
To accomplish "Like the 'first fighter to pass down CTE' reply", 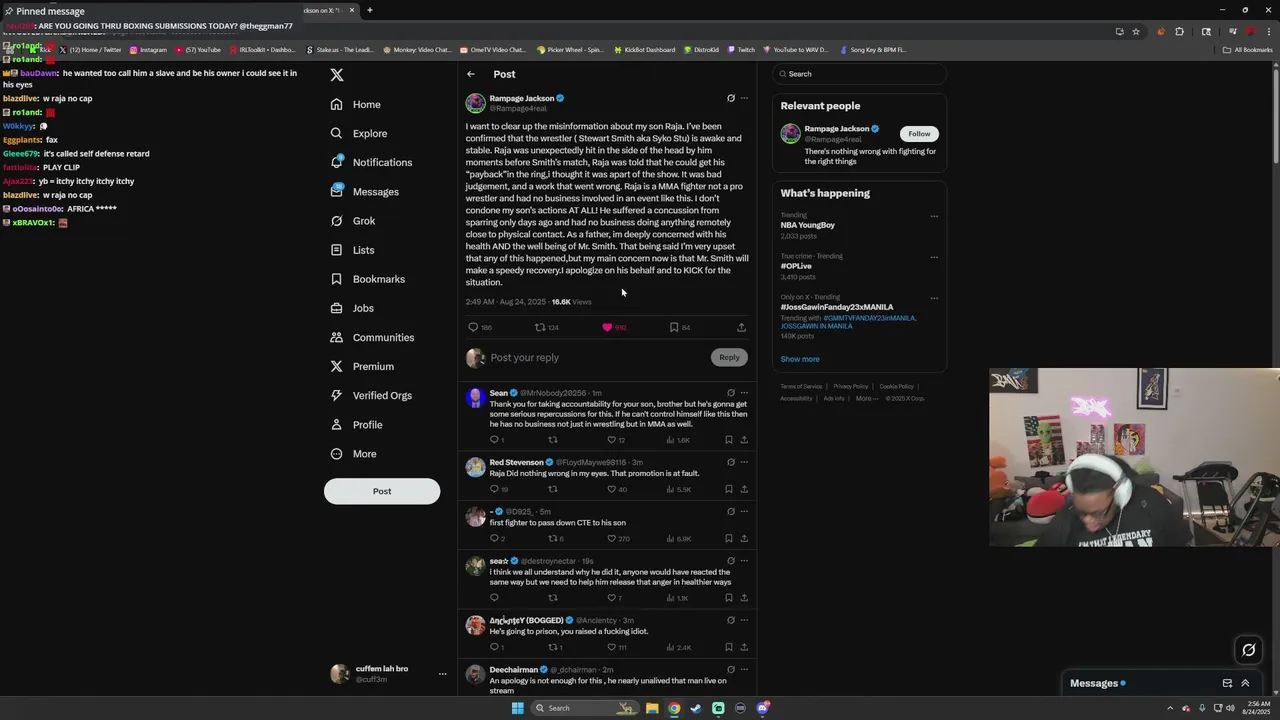I will tap(612, 538).
